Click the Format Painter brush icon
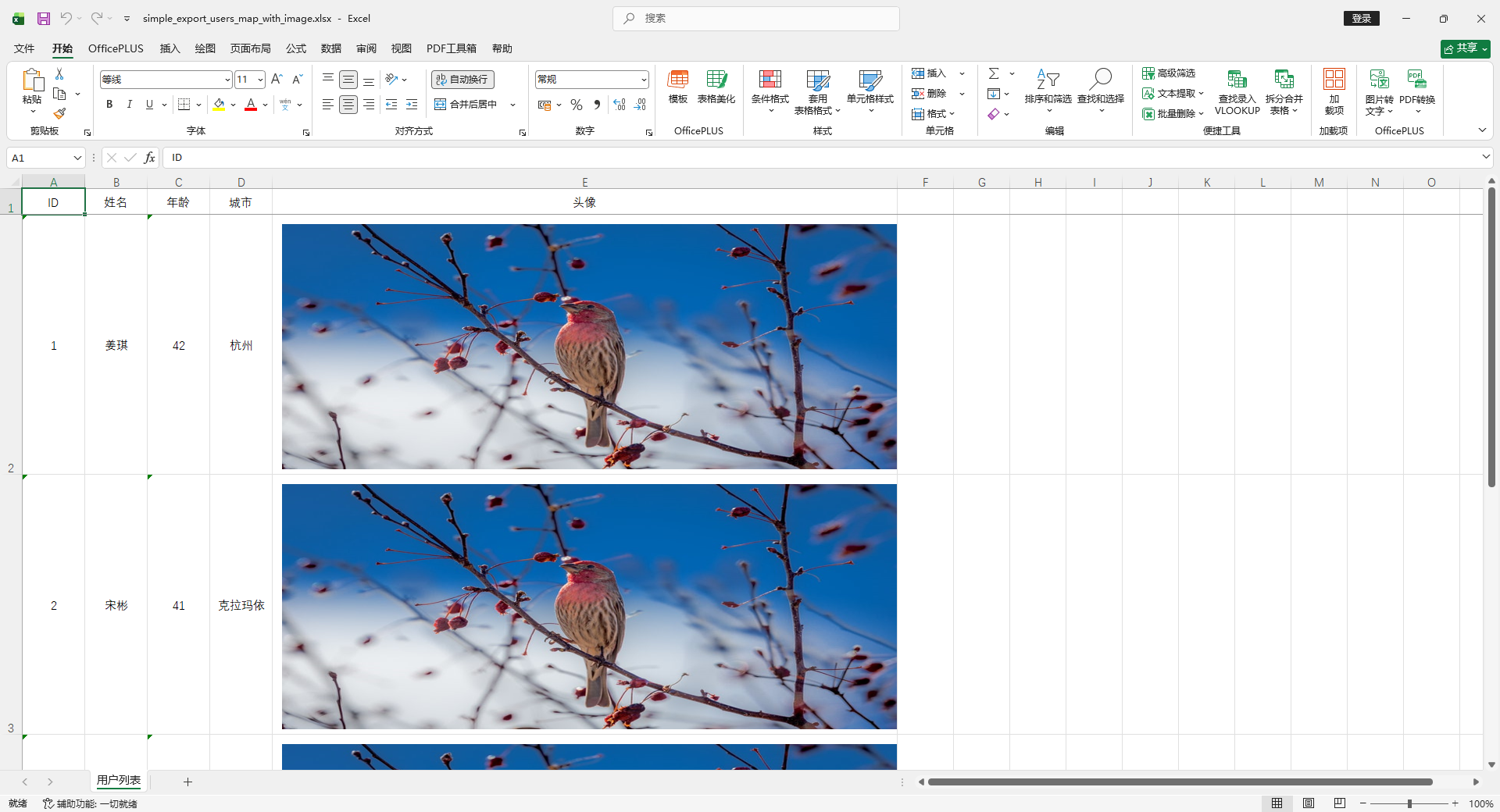Viewport: 1500px width, 812px height. tap(59, 114)
